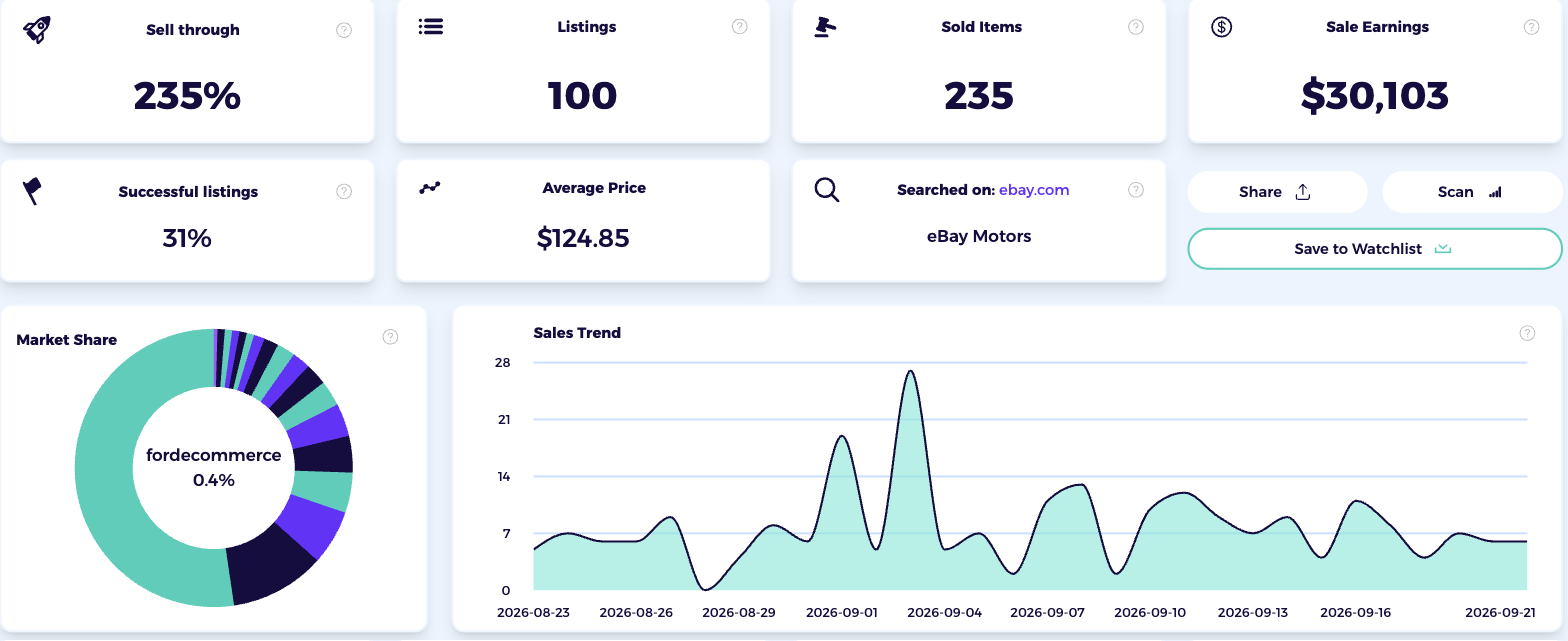Screen dimensions: 1568x641
Task: Open help for Sold Items card
Action: click(1136, 27)
